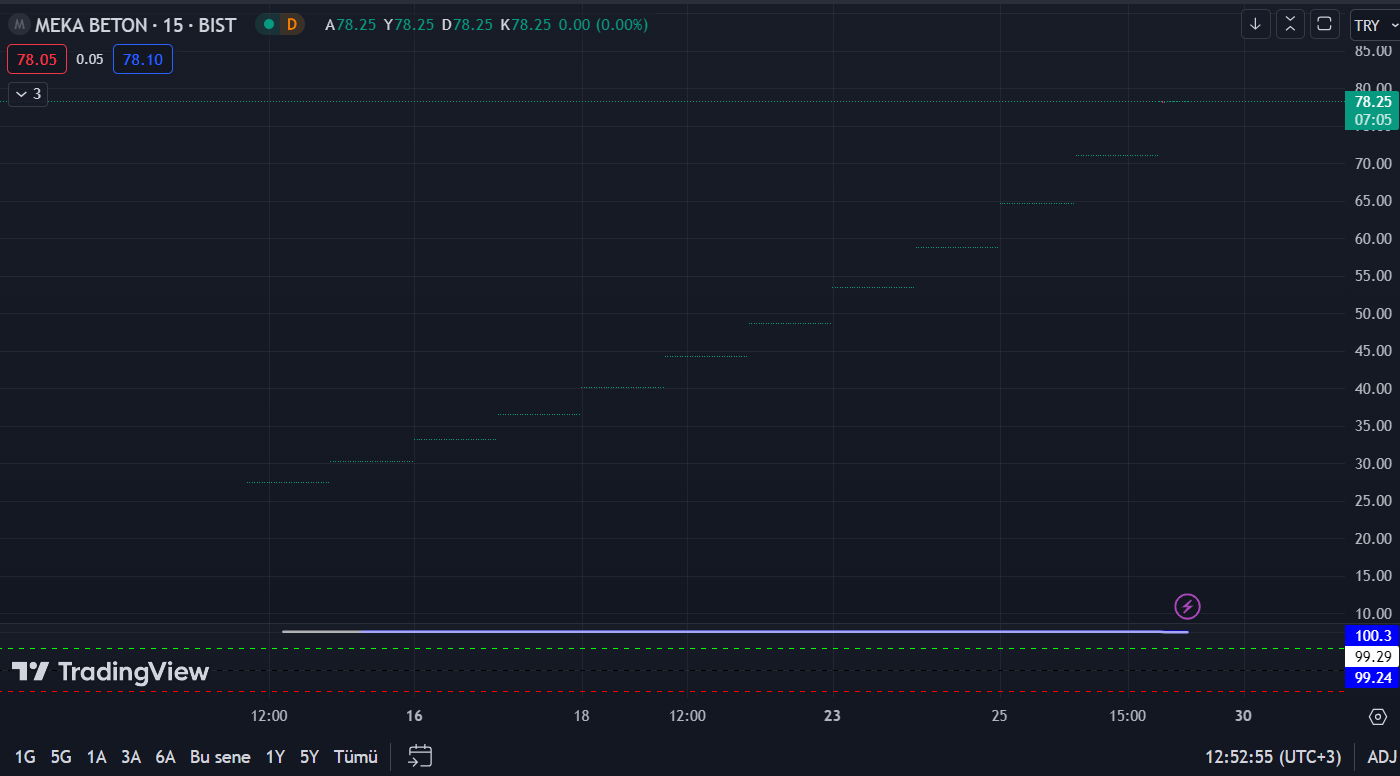Image resolution: width=1400 pixels, height=776 pixels.
Task: Click the blue 99.24 indicator value label
Action: coord(1372,678)
